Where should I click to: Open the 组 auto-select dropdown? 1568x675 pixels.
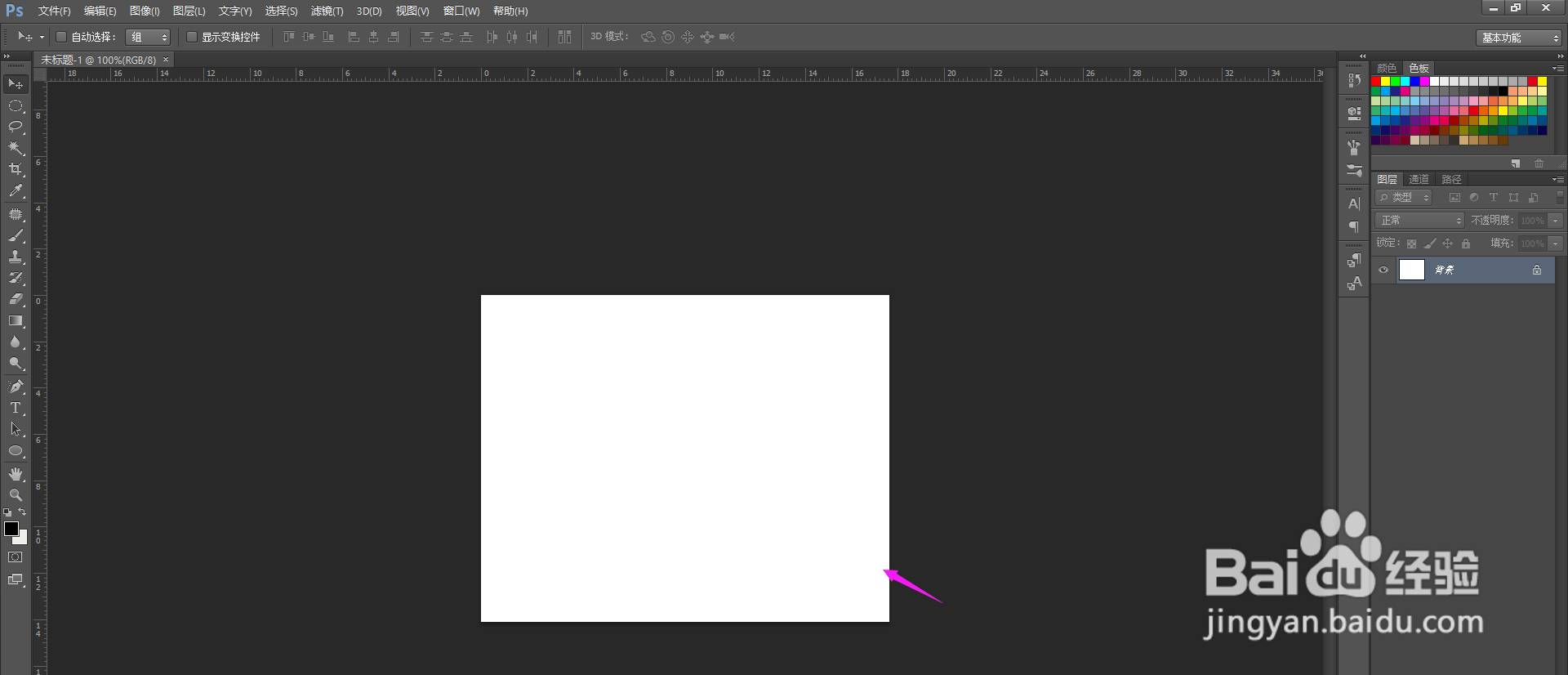point(148,37)
